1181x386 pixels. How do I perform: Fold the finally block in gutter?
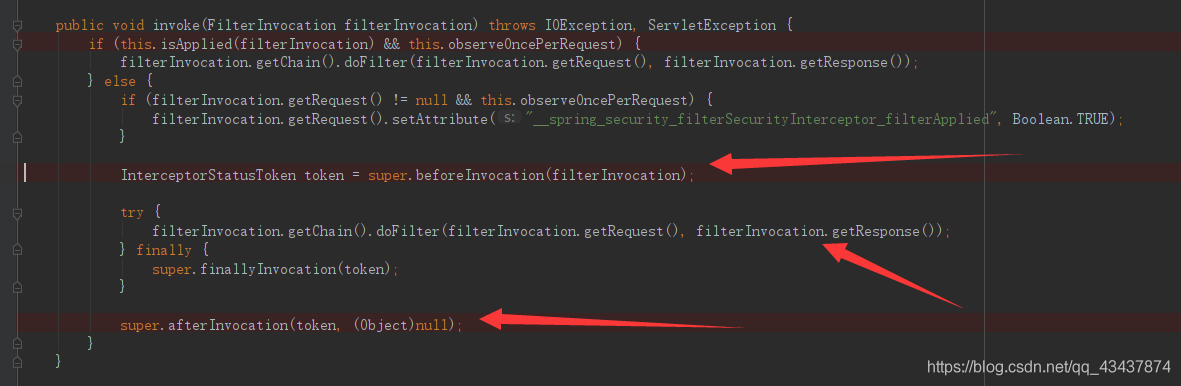[17, 250]
